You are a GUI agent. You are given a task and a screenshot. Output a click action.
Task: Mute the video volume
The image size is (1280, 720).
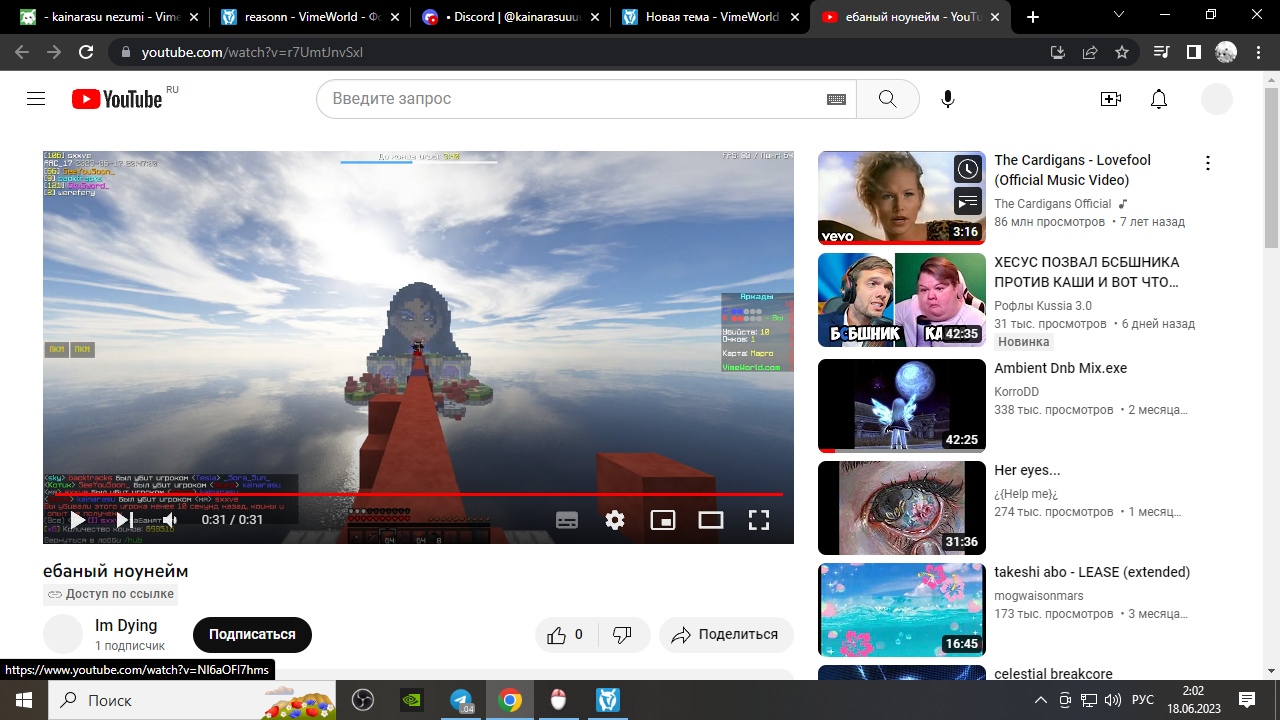(x=170, y=520)
